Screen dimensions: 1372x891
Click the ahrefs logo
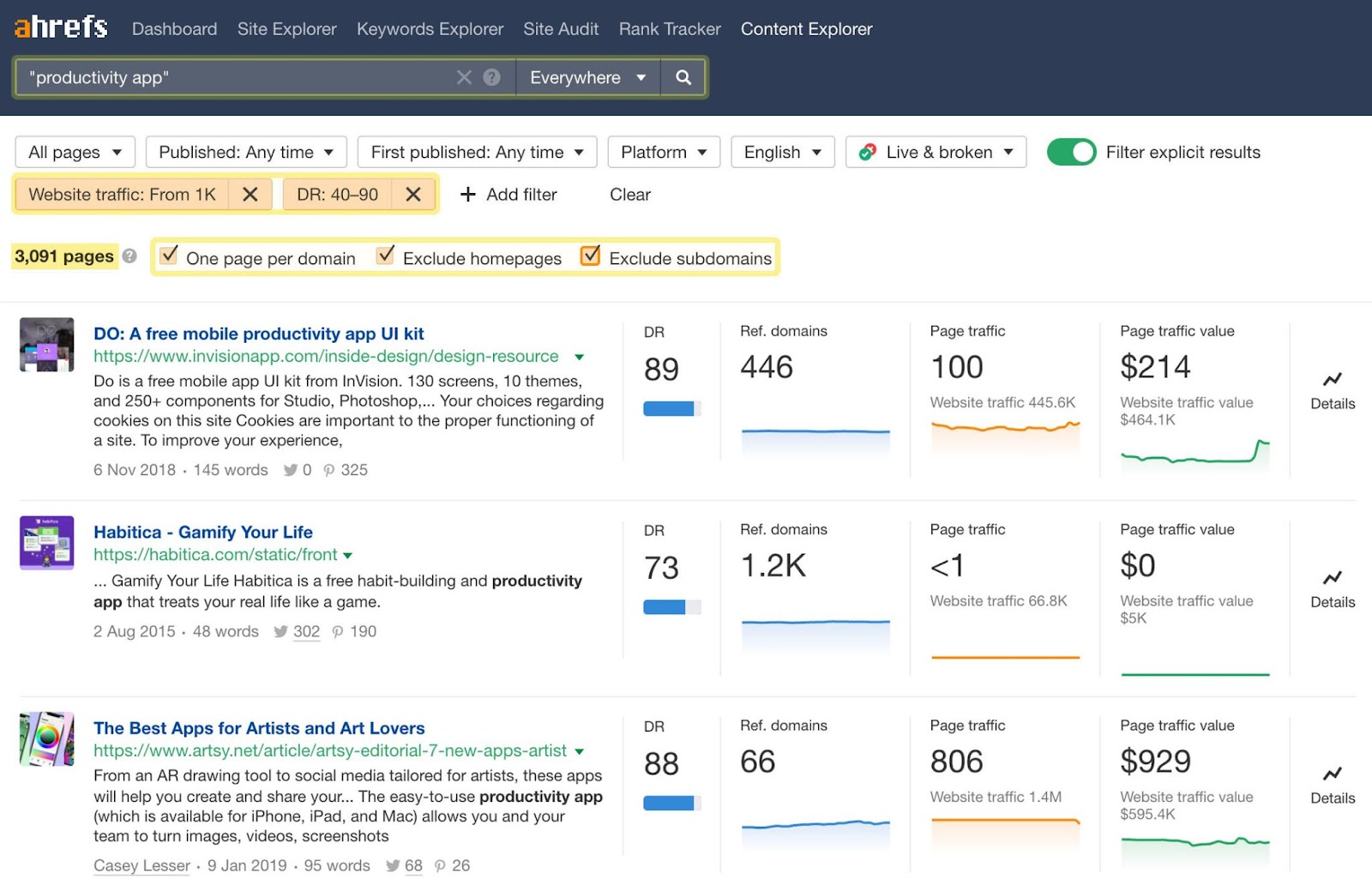coord(58,27)
